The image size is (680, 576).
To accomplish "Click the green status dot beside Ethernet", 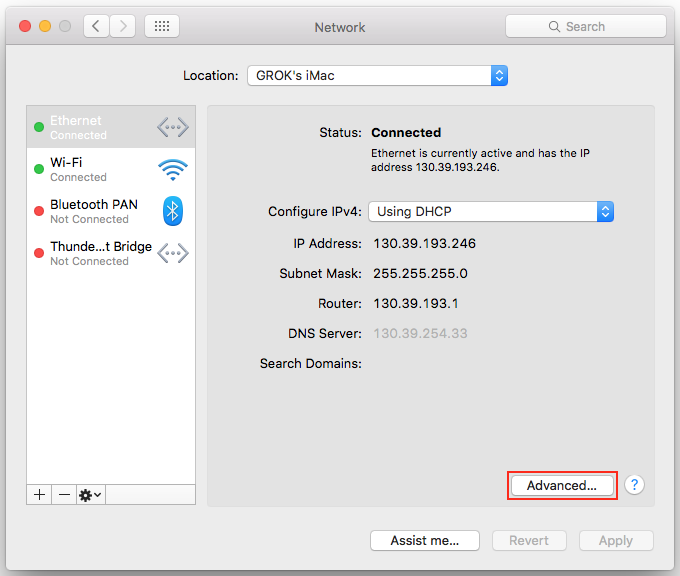I will [39, 127].
